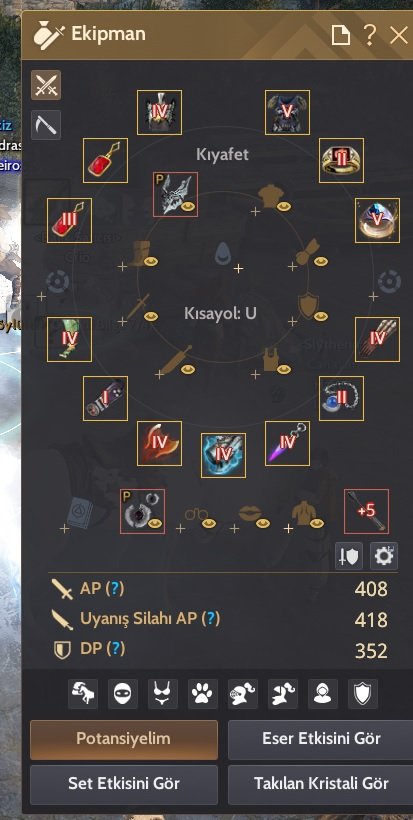Open Takılan Kristali Gör
This screenshot has width=413, height=820.
[320, 784]
